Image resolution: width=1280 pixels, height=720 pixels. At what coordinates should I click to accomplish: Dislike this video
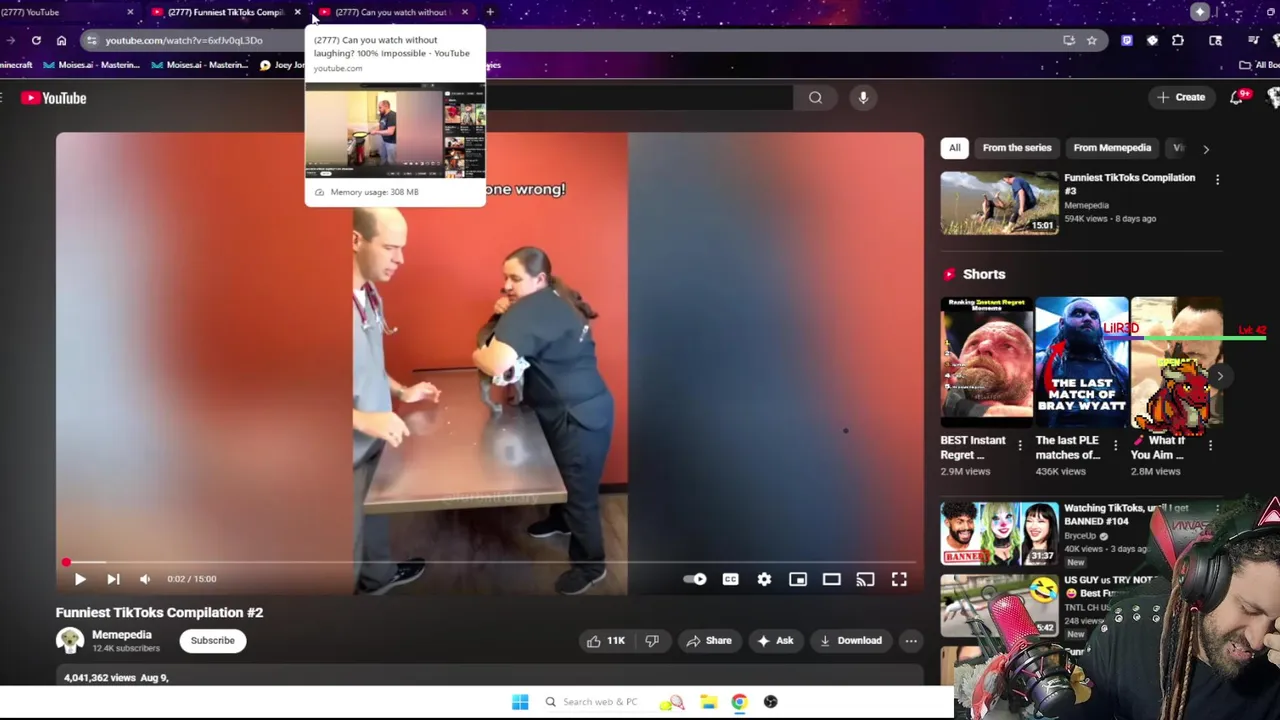pos(652,641)
